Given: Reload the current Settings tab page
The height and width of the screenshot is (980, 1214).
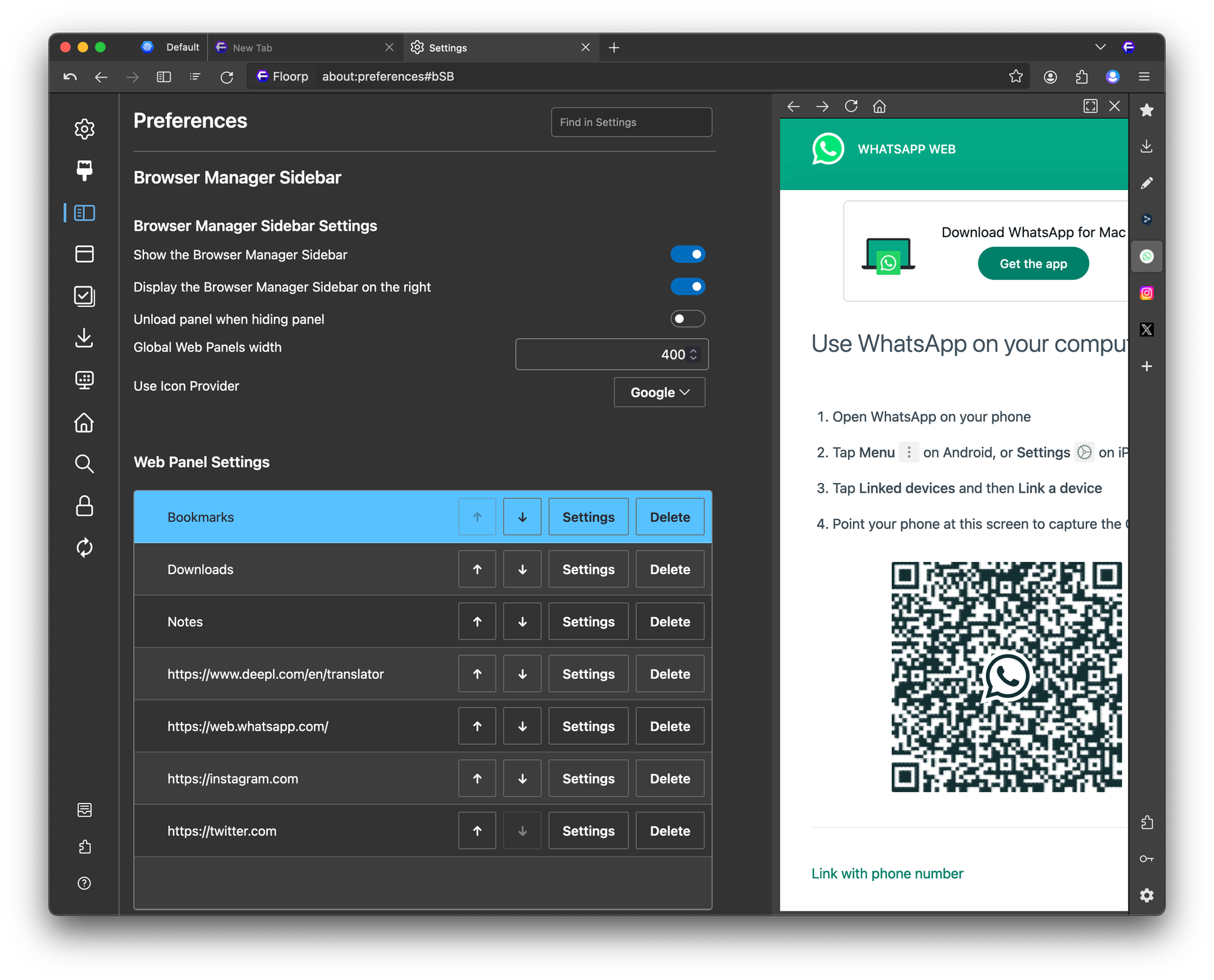Looking at the screenshot, I should pyautogui.click(x=226, y=76).
